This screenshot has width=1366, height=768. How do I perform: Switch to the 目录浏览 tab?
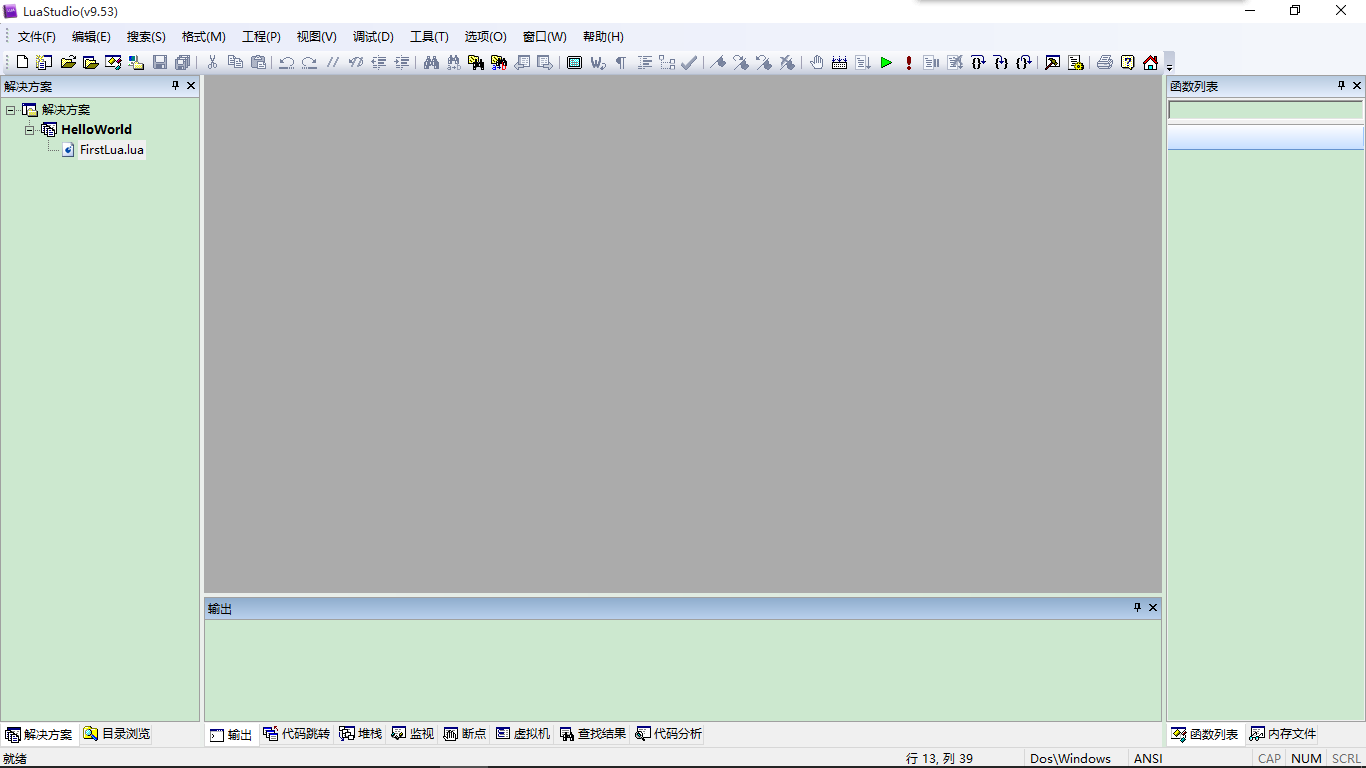coord(117,734)
